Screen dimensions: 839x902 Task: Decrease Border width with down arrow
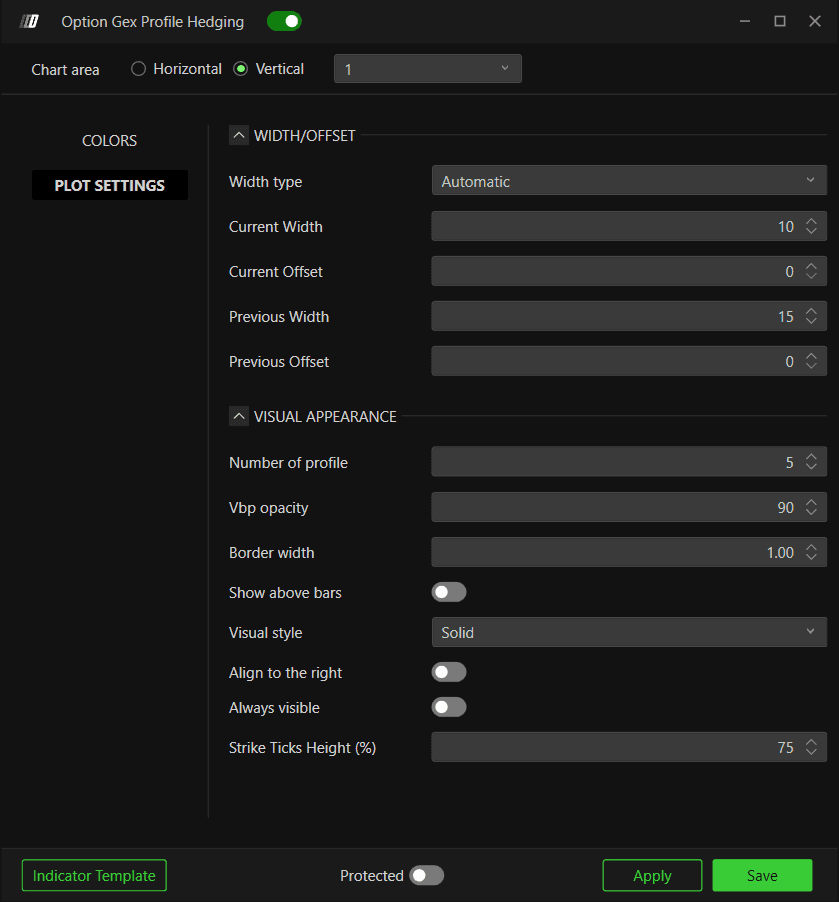coord(811,556)
